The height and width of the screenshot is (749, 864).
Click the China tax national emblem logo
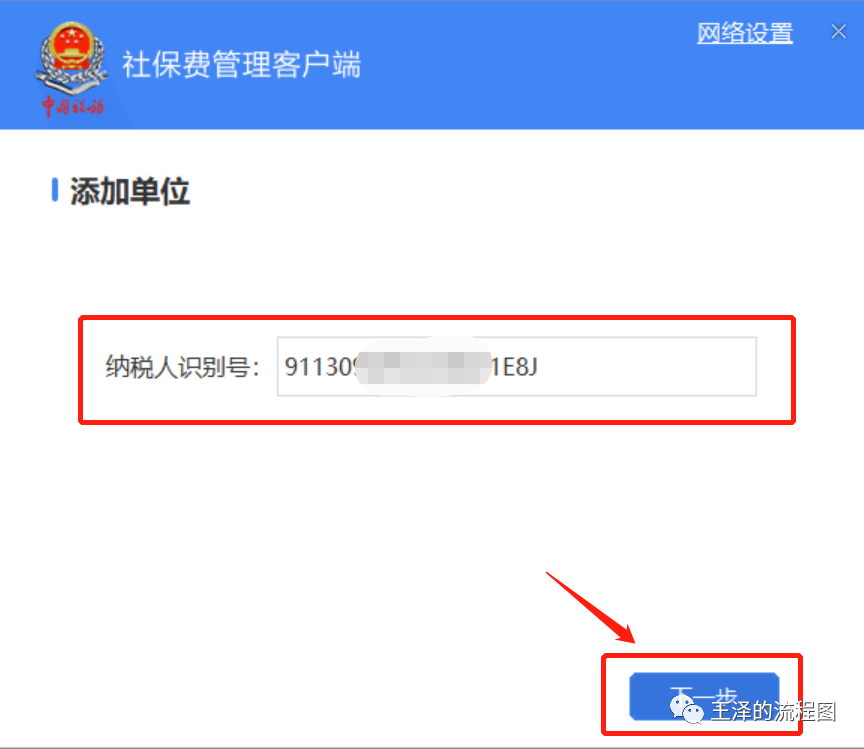pyautogui.click(x=72, y=57)
